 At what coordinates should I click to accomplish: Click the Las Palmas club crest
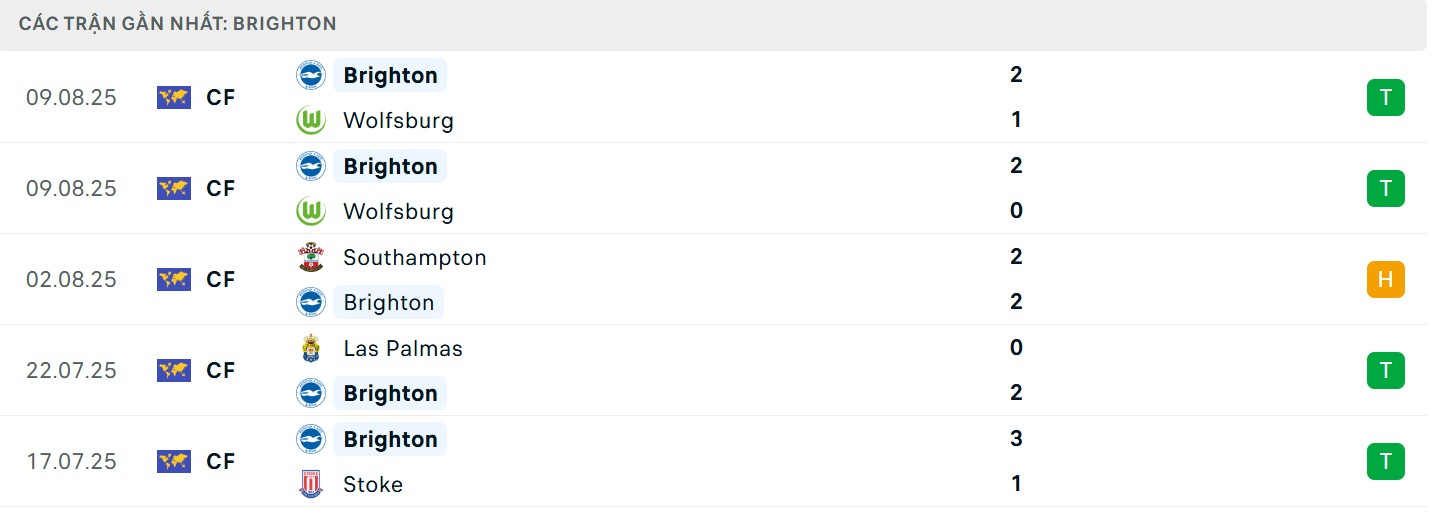(311, 348)
